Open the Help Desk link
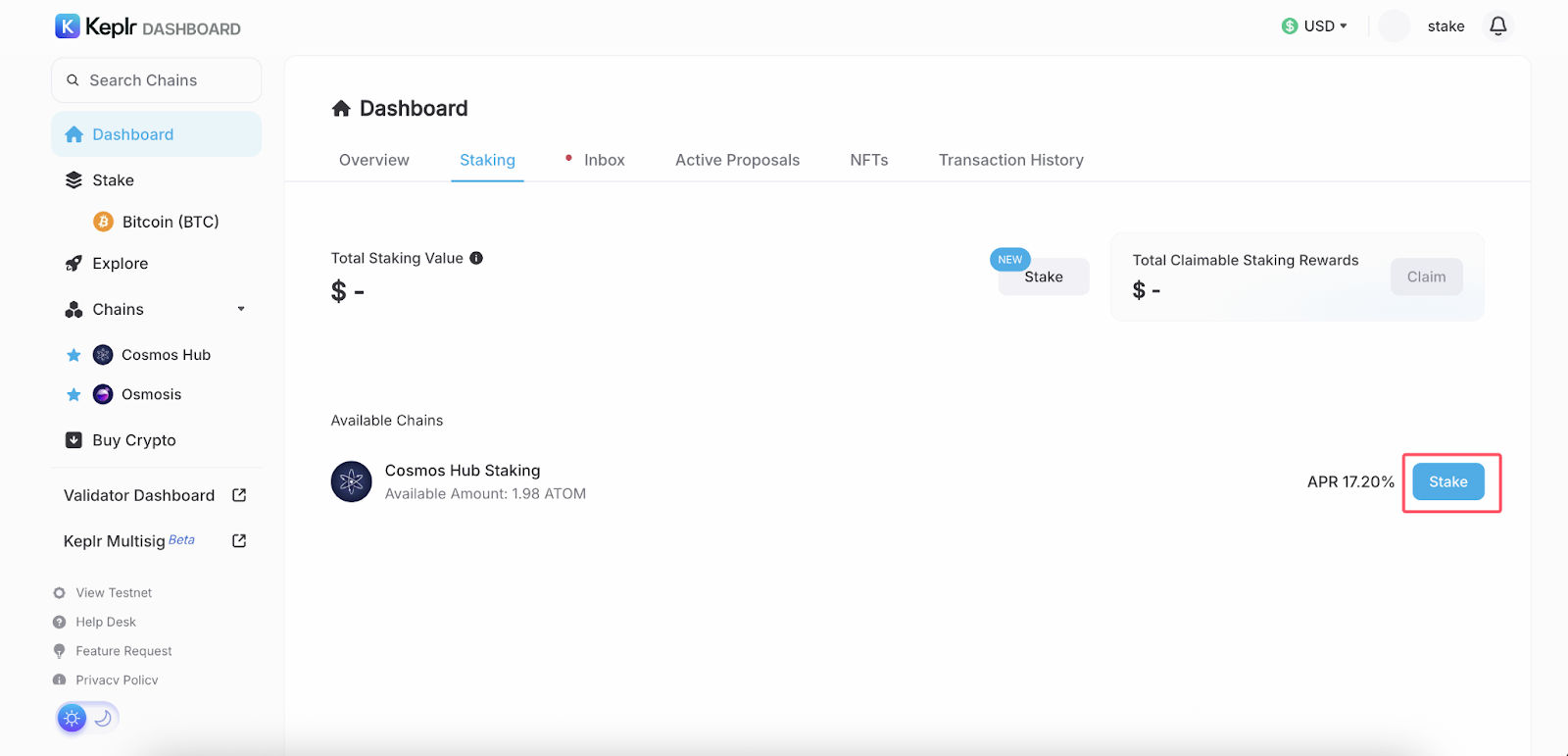 tap(106, 622)
